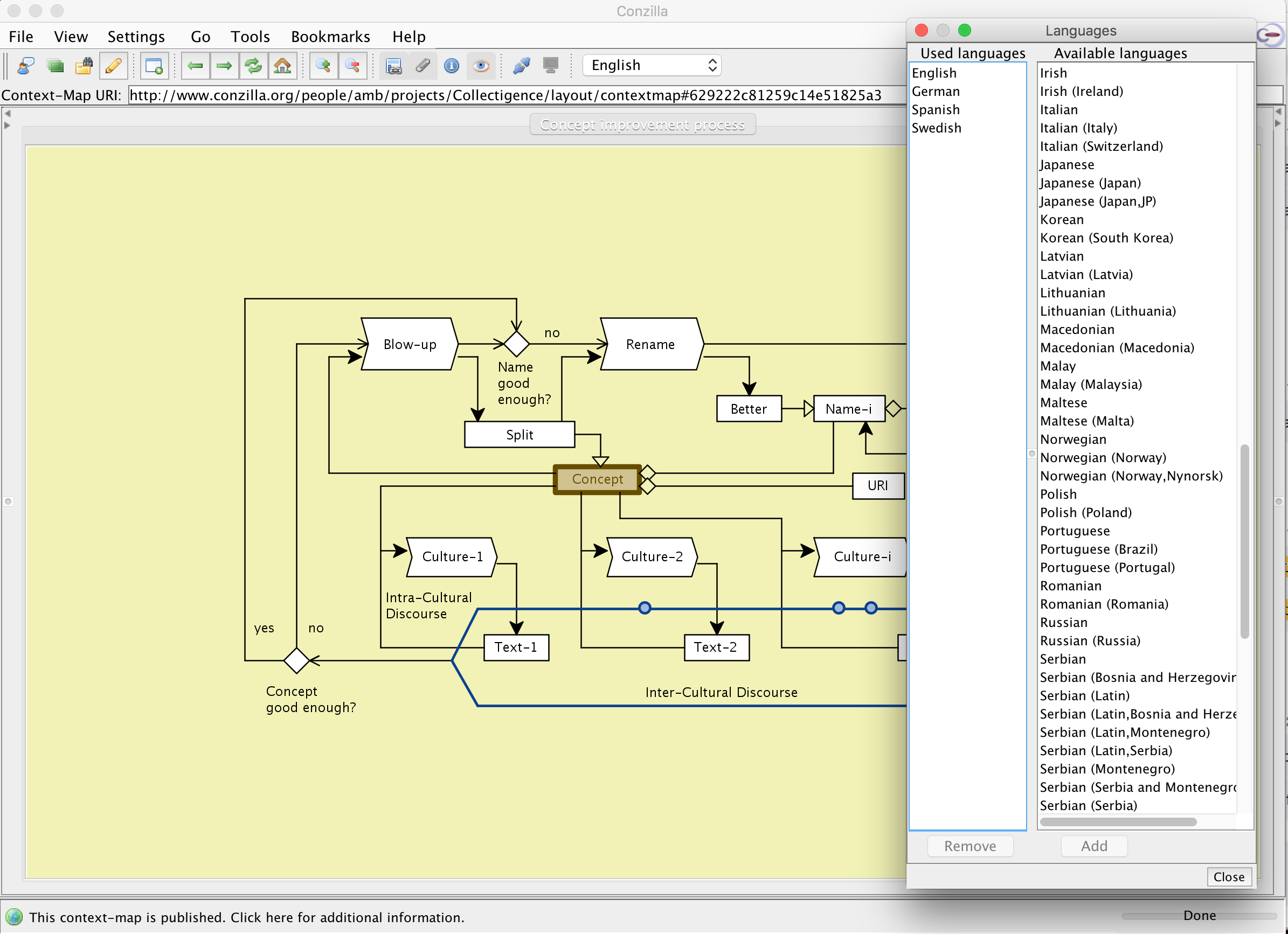The height and width of the screenshot is (934, 1288).
Task: Click the home icon in toolbar
Action: click(282, 66)
